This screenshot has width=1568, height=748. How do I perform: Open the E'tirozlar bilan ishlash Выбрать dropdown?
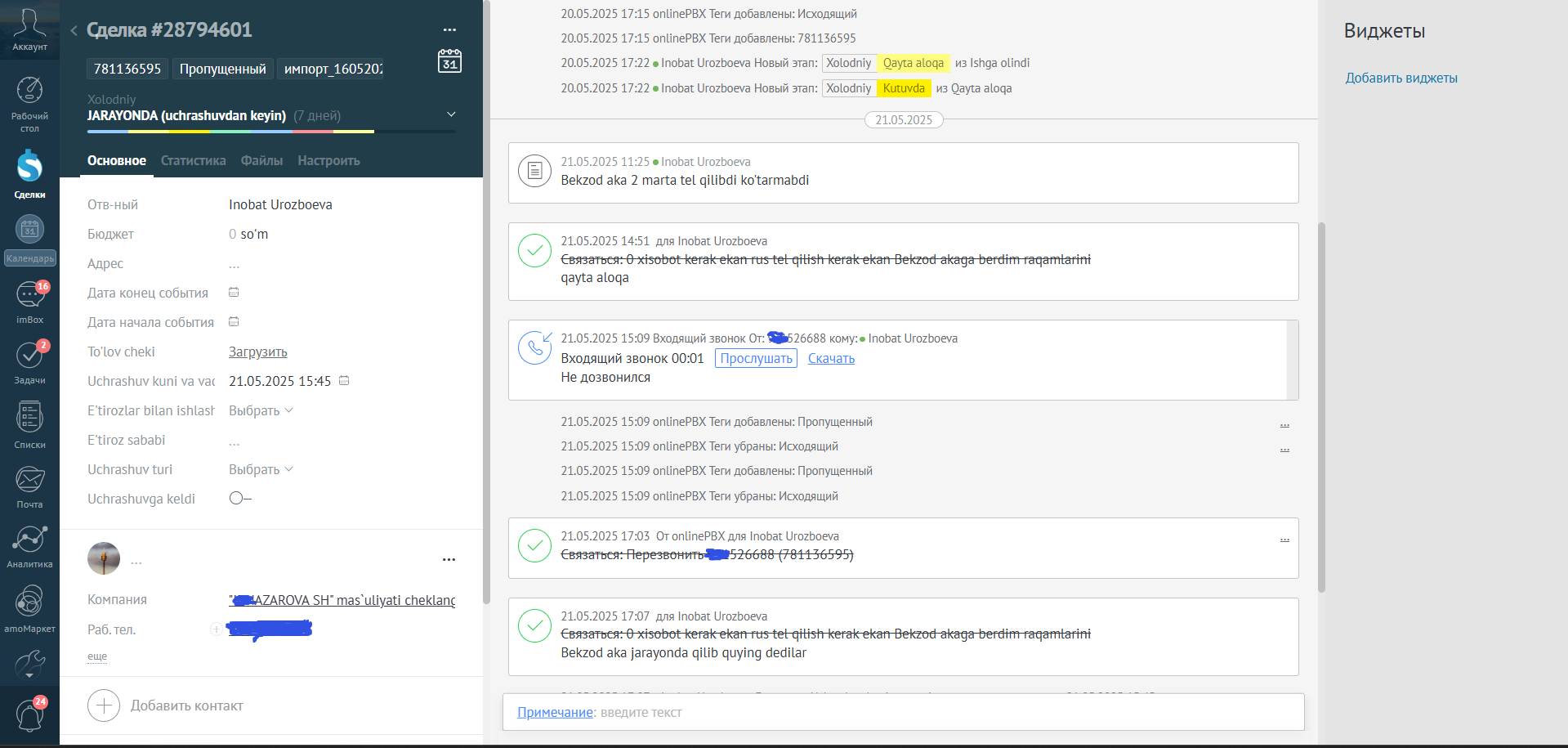coord(258,410)
